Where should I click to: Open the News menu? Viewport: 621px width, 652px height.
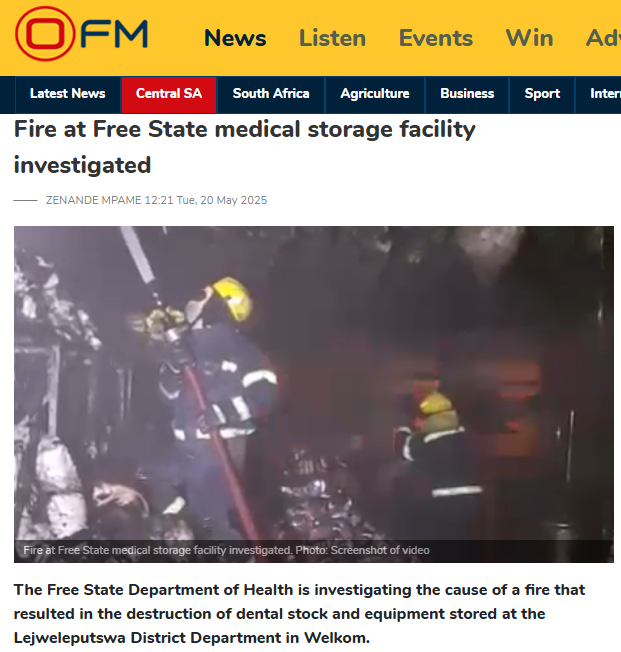click(x=235, y=38)
